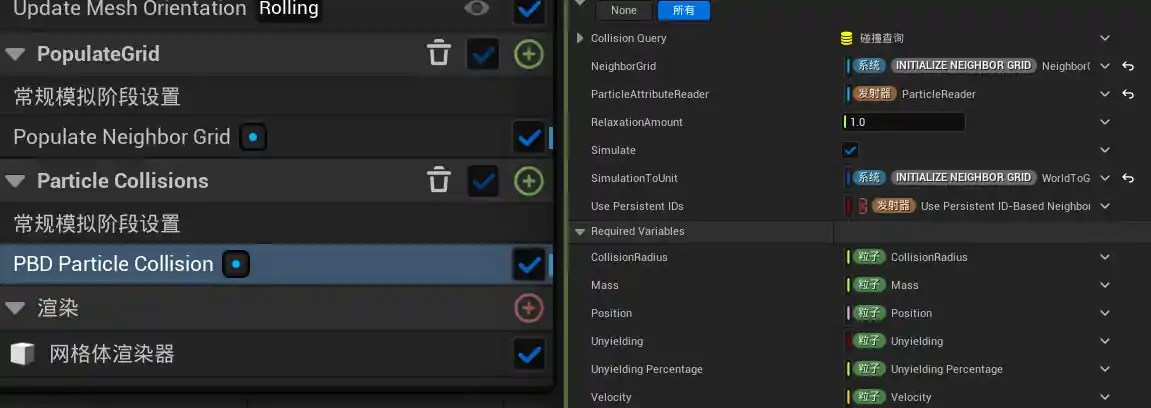Toggle eye icon on Update Mesh Orientation
The image size is (1151, 408).
tap(477, 9)
